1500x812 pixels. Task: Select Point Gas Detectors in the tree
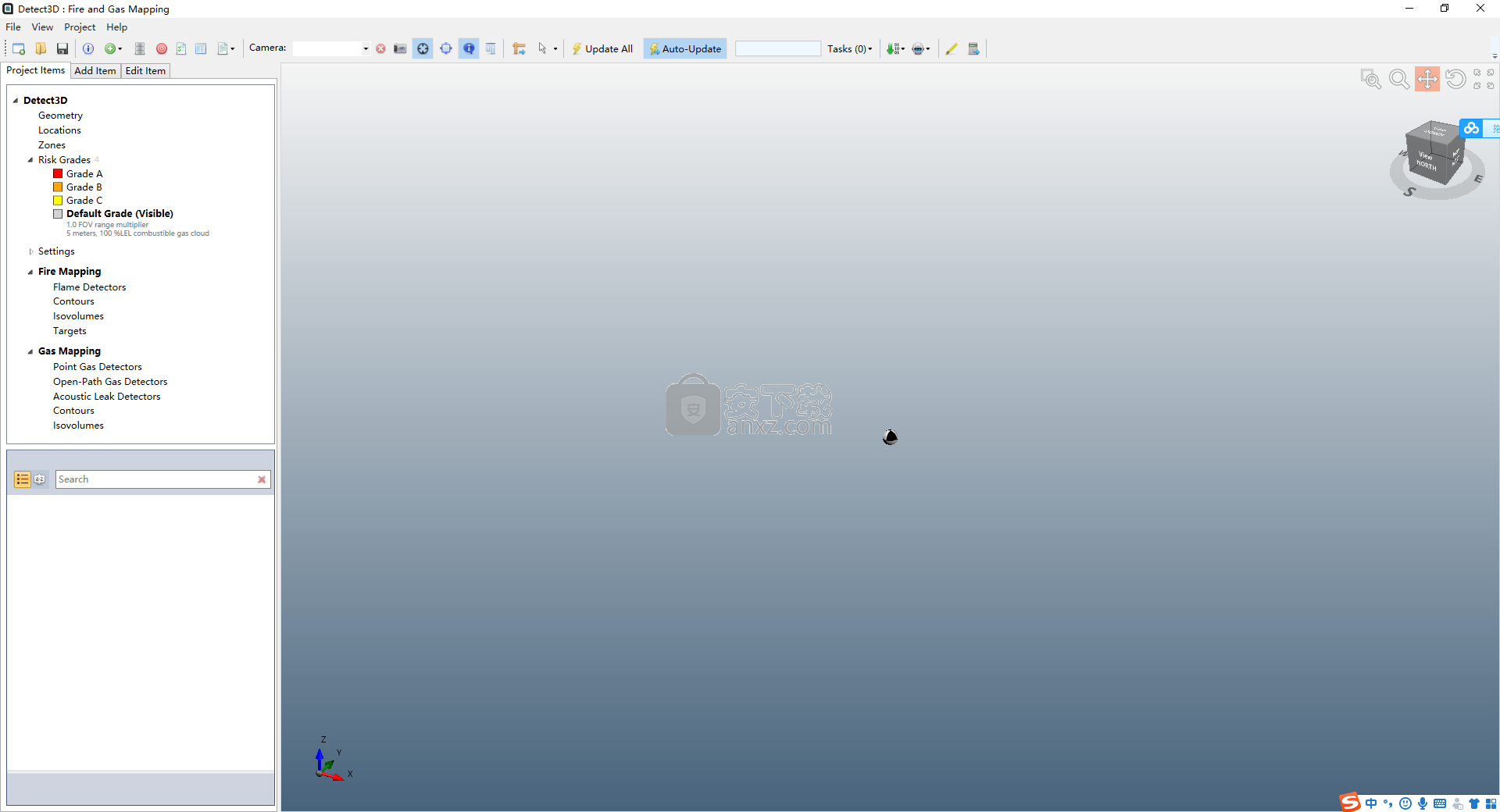98,367
